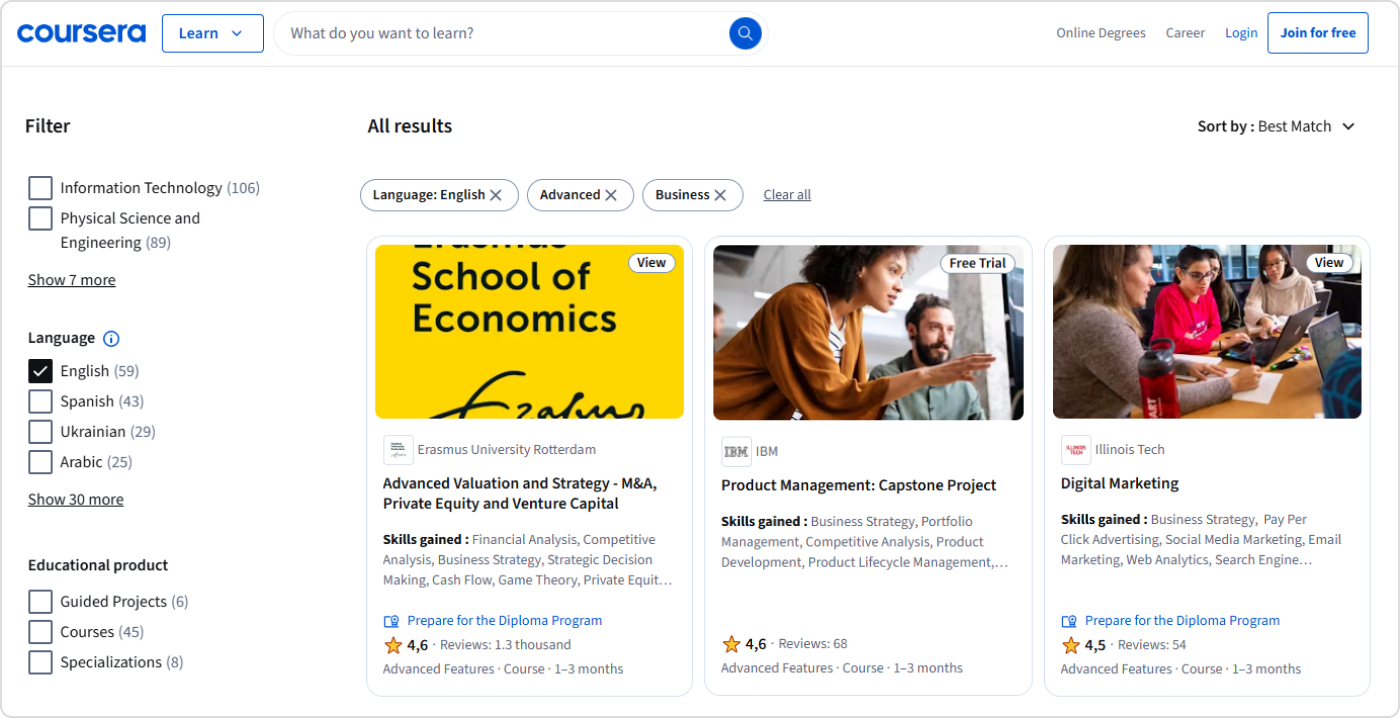
Task: Click the Clear all filters link
Action: coord(786,194)
